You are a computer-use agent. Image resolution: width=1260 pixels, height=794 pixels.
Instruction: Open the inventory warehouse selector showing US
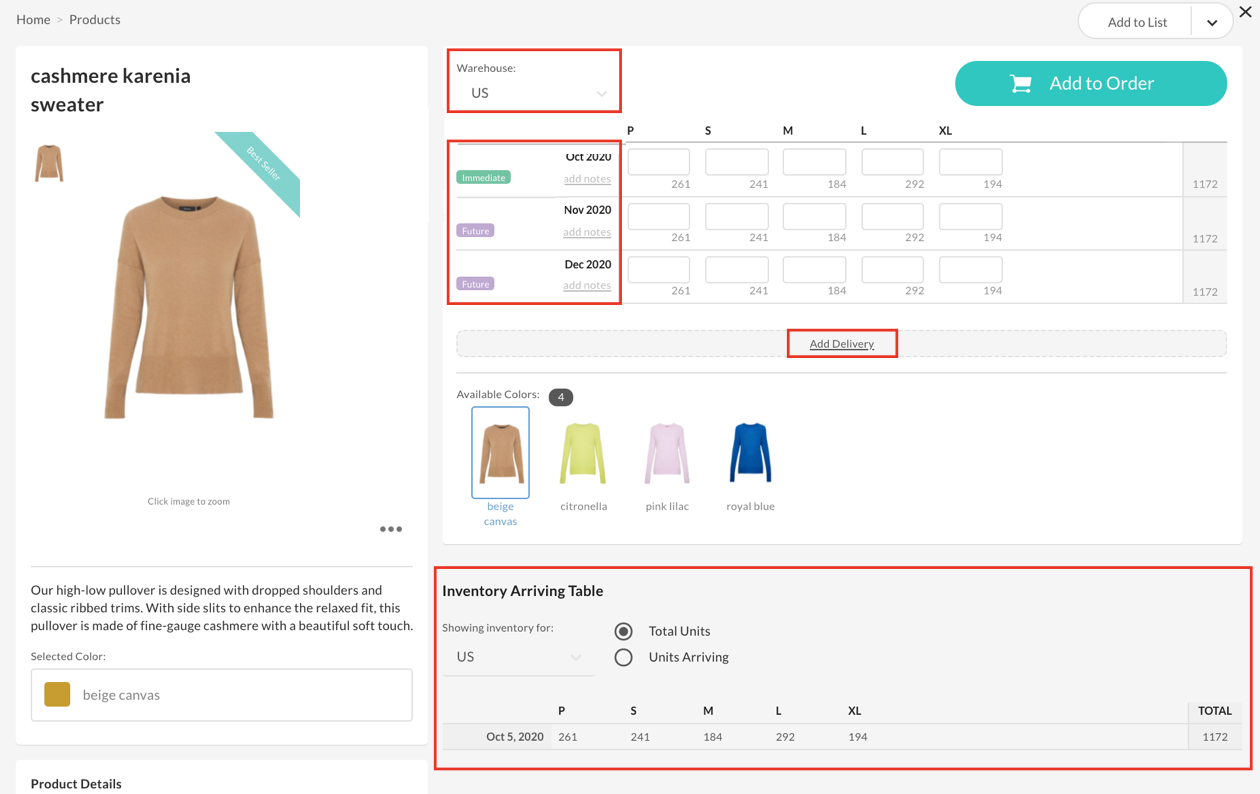click(518, 657)
